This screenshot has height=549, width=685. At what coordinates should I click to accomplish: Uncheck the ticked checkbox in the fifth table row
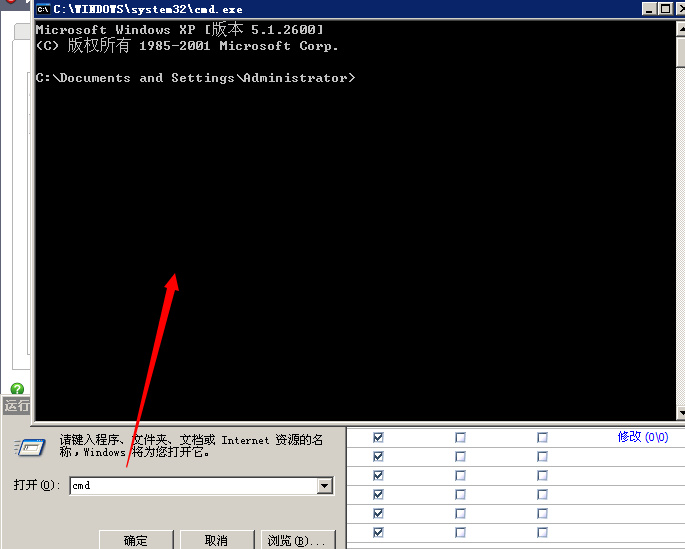[x=378, y=513]
